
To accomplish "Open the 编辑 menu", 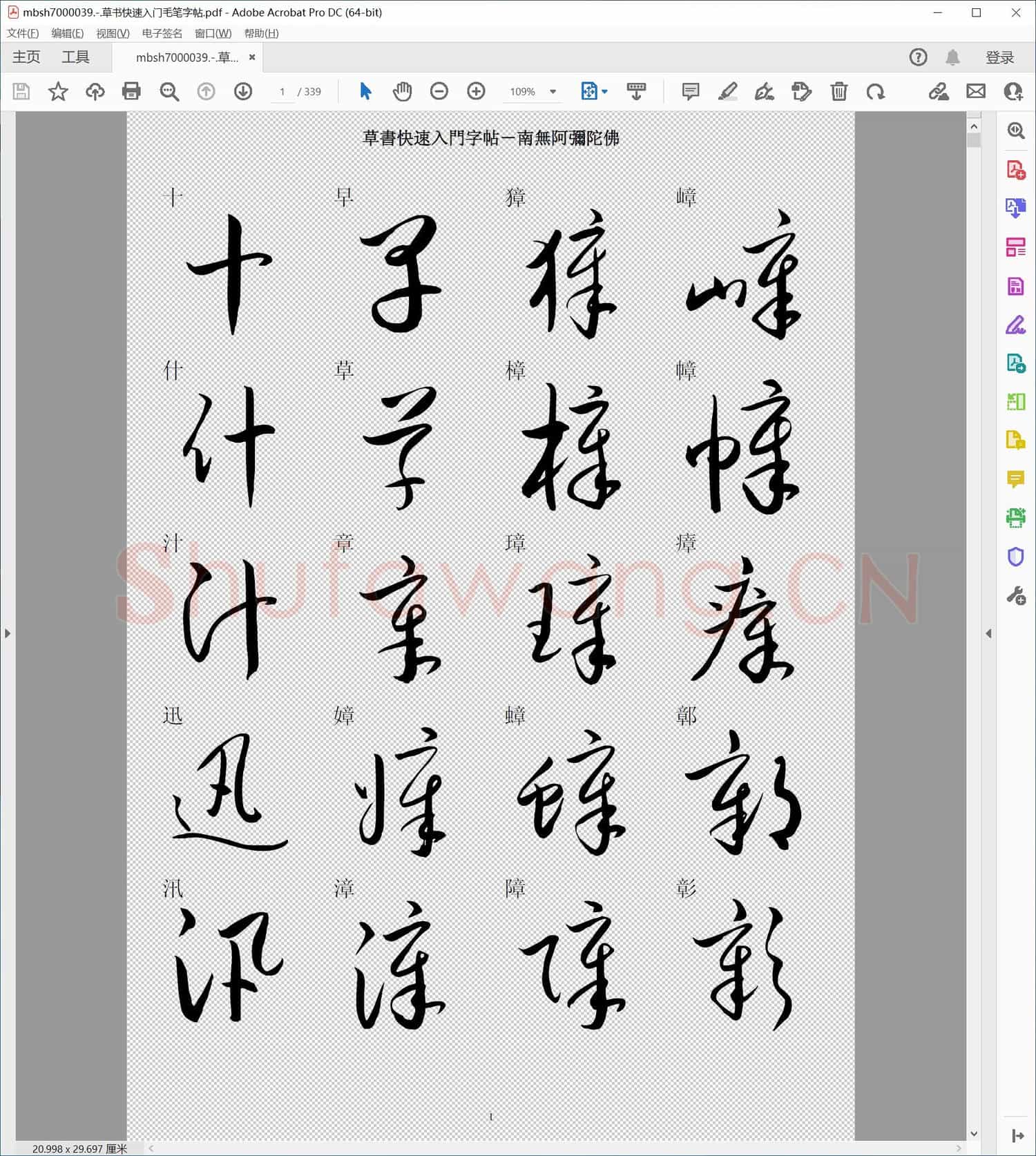I will (x=68, y=33).
